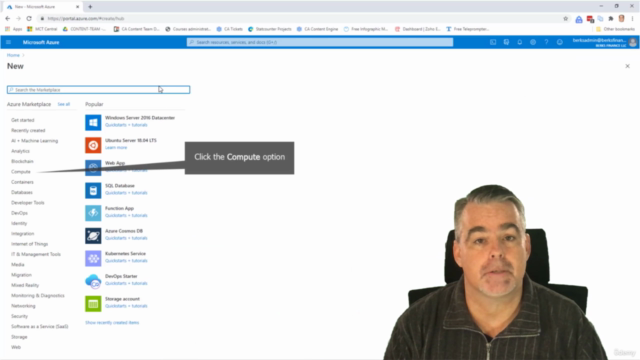Open Ubuntu Server Learn more link

click(x=116, y=147)
